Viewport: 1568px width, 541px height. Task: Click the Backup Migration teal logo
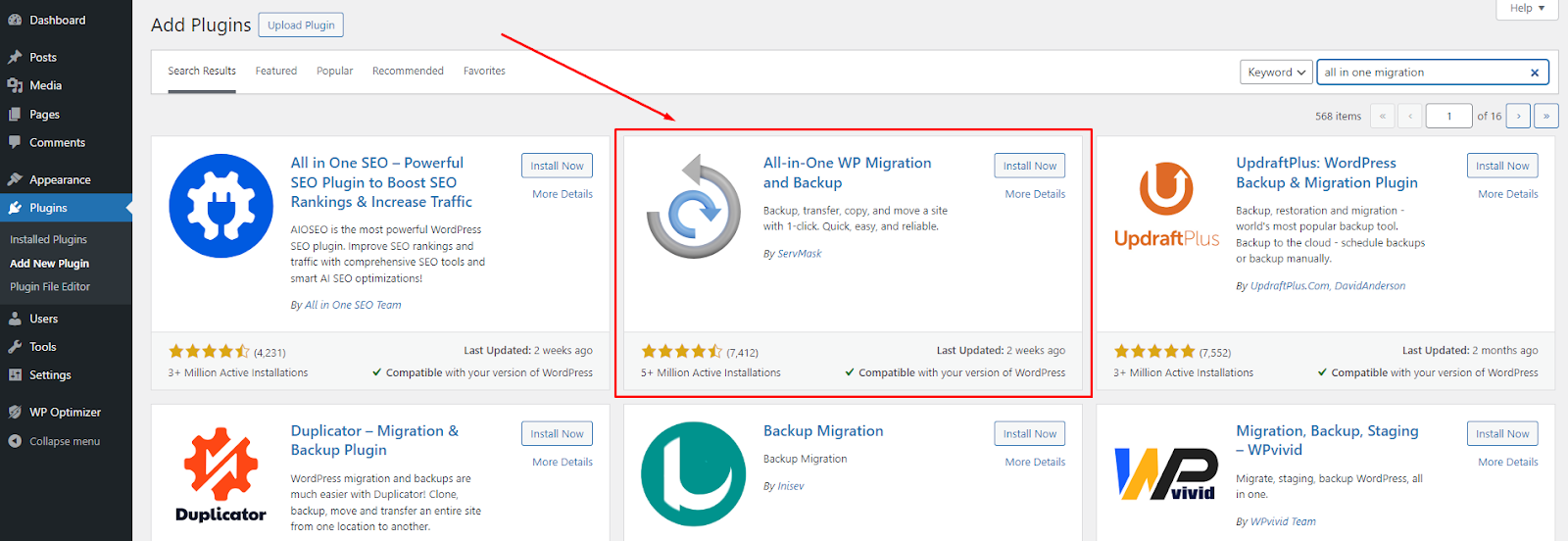[x=694, y=474]
